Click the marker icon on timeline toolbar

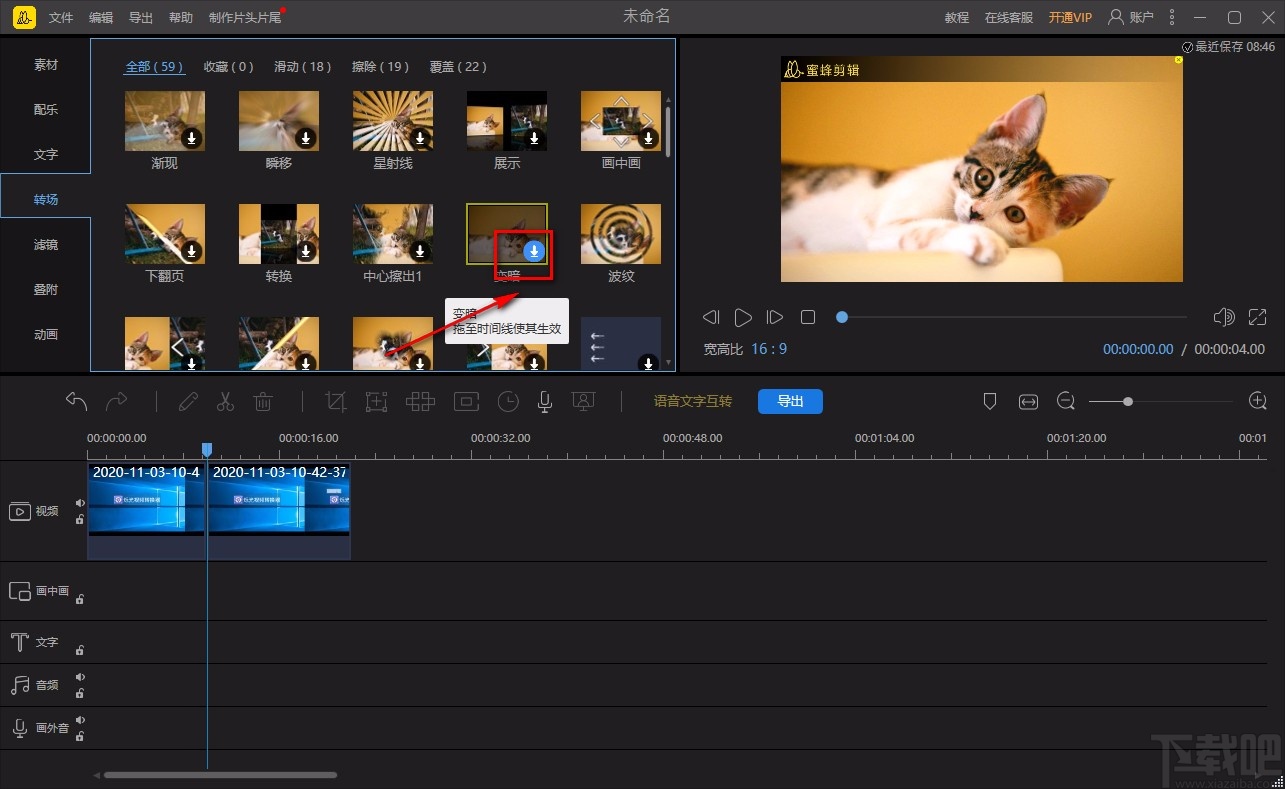tap(990, 401)
